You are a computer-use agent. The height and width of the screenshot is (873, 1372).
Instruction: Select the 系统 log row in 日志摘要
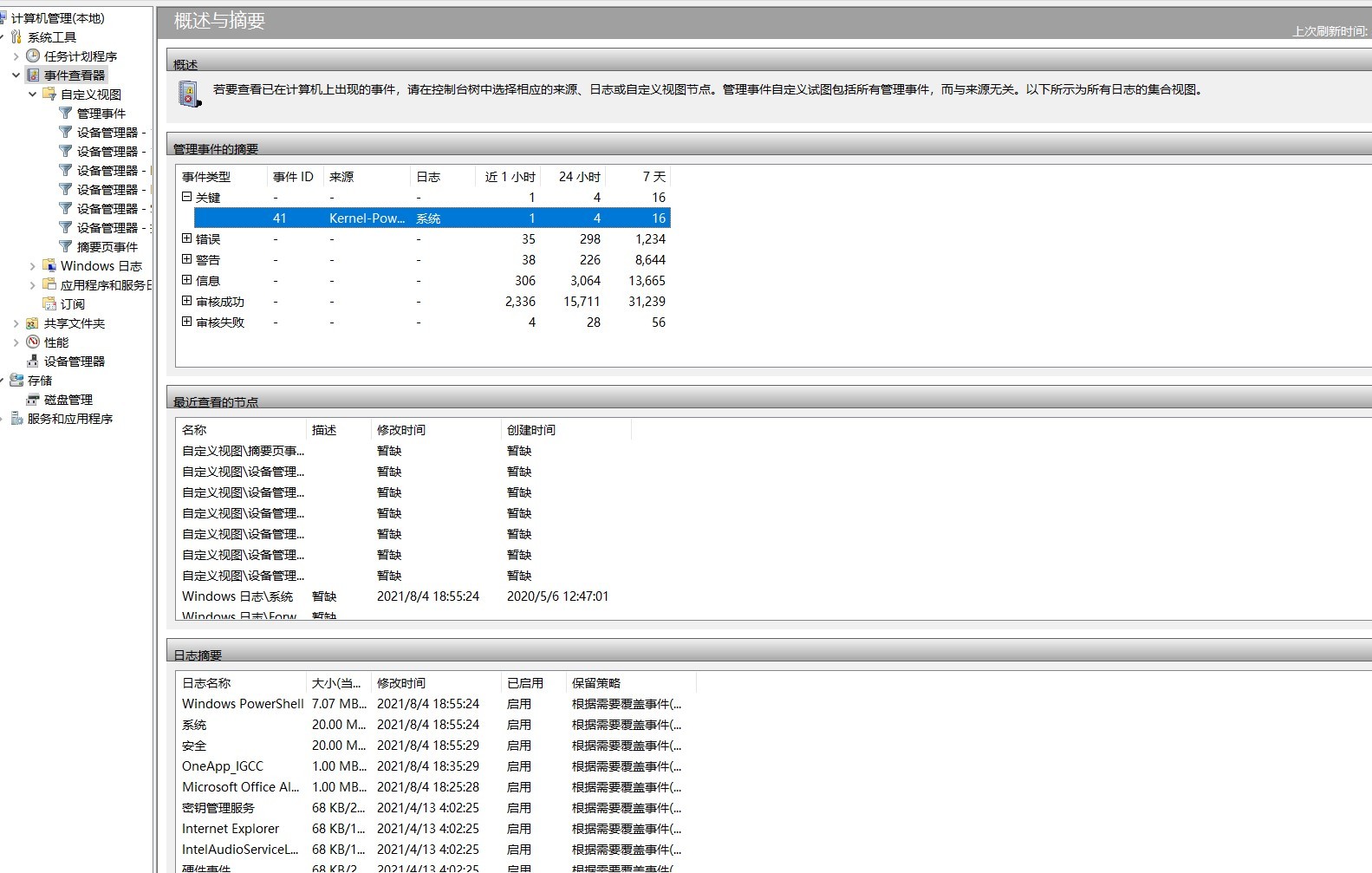point(436,725)
